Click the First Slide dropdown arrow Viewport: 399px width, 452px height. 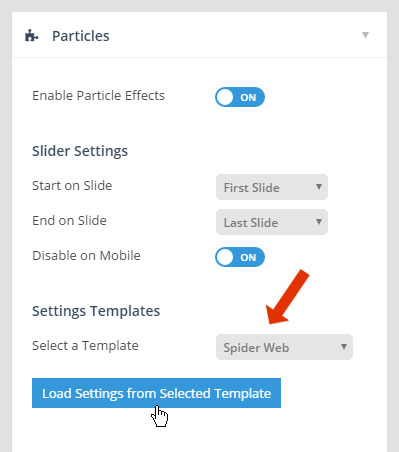click(x=319, y=187)
